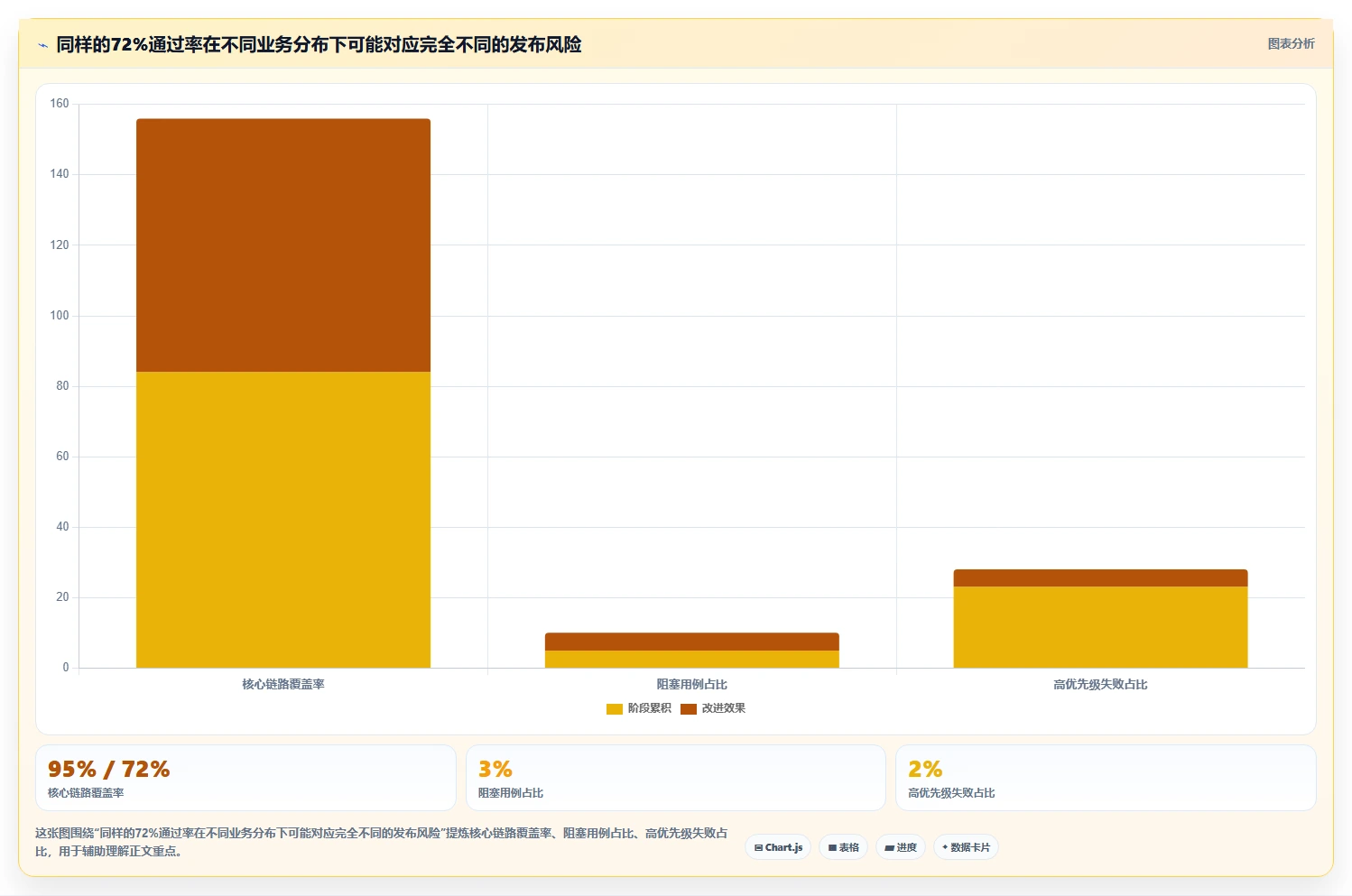The height and width of the screenshot is (896, 1352).
Task: Click the 95% / 72% data card value
Action: click(108, 769)
